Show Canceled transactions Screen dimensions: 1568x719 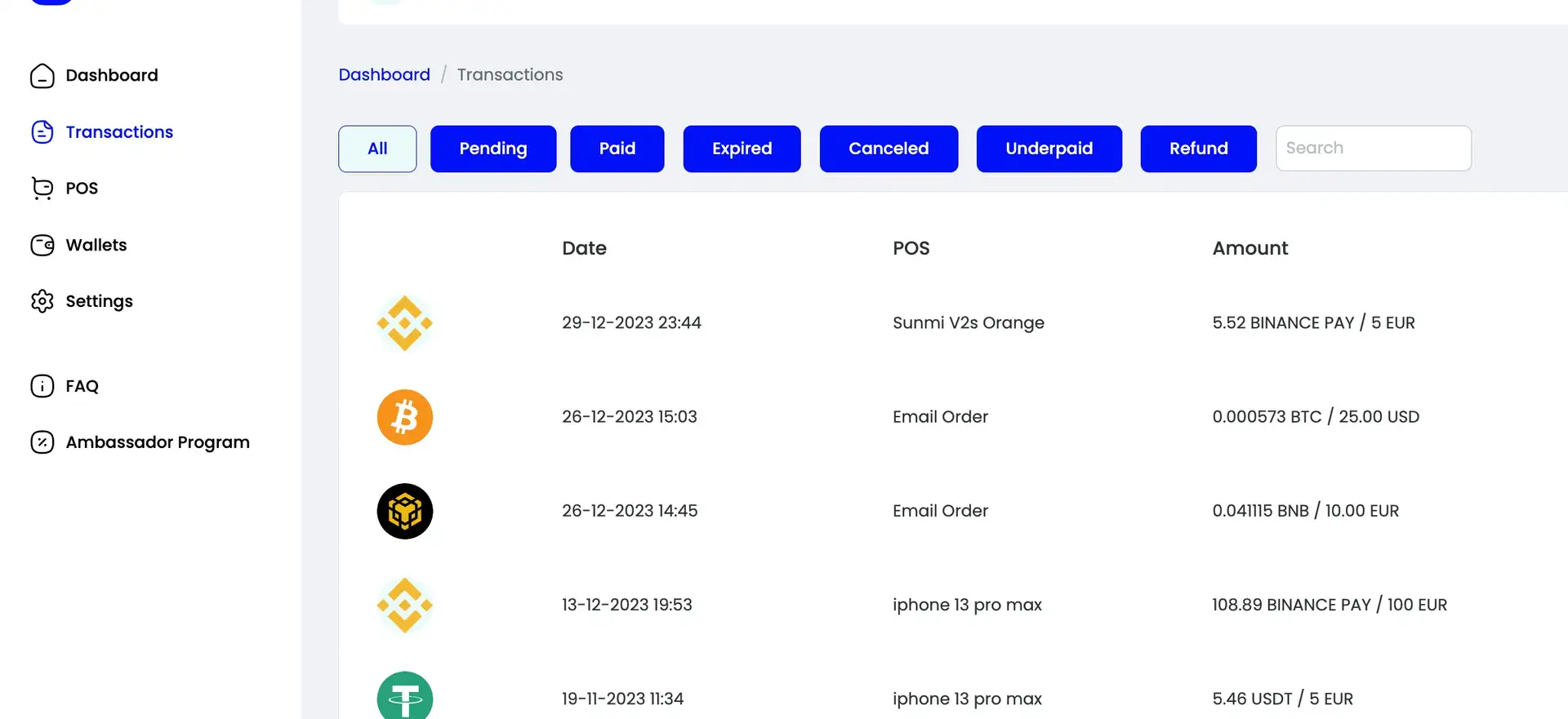point(889,149)
